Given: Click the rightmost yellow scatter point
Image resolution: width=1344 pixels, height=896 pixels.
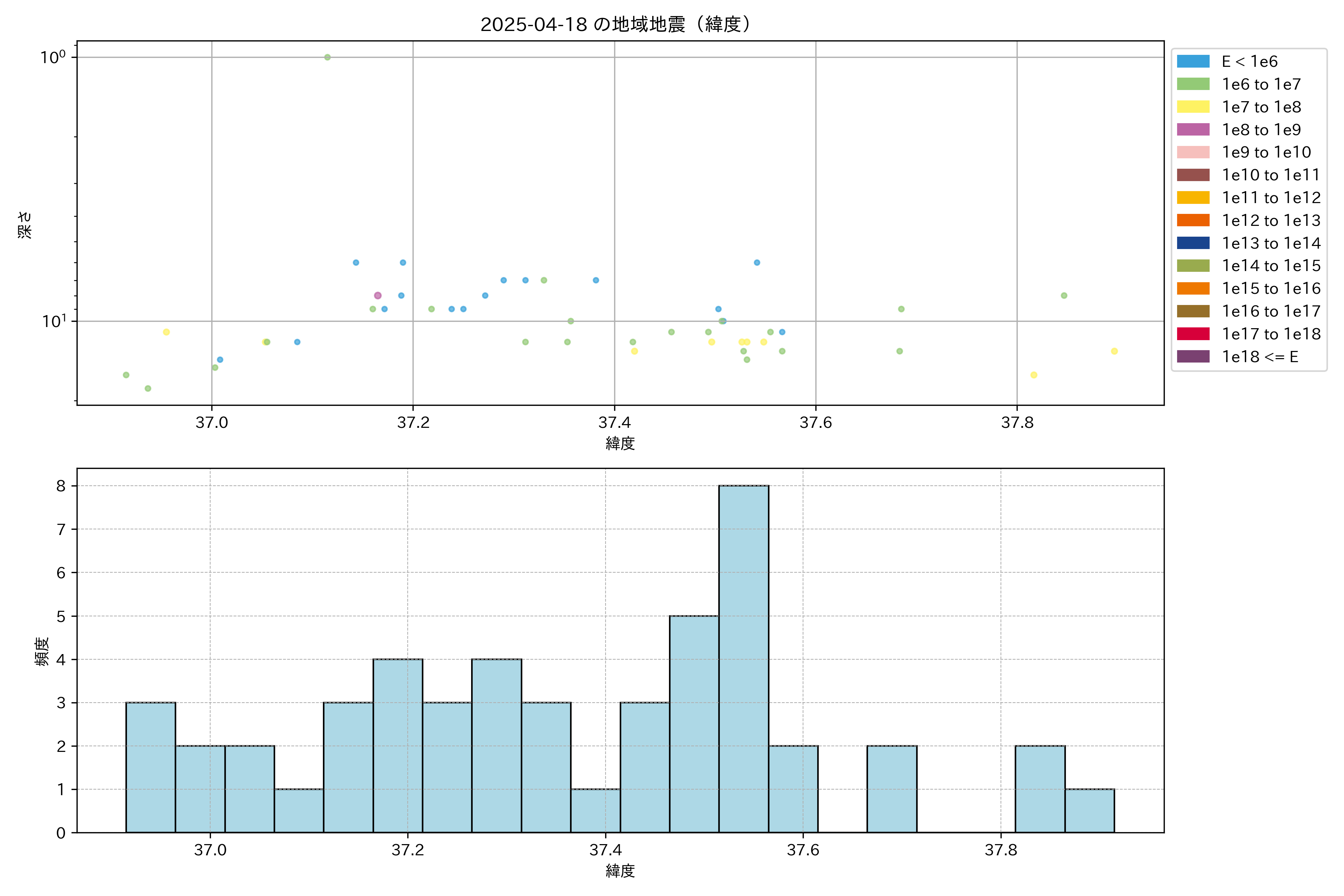Looking at the screenshot, I should point(1114,351).
